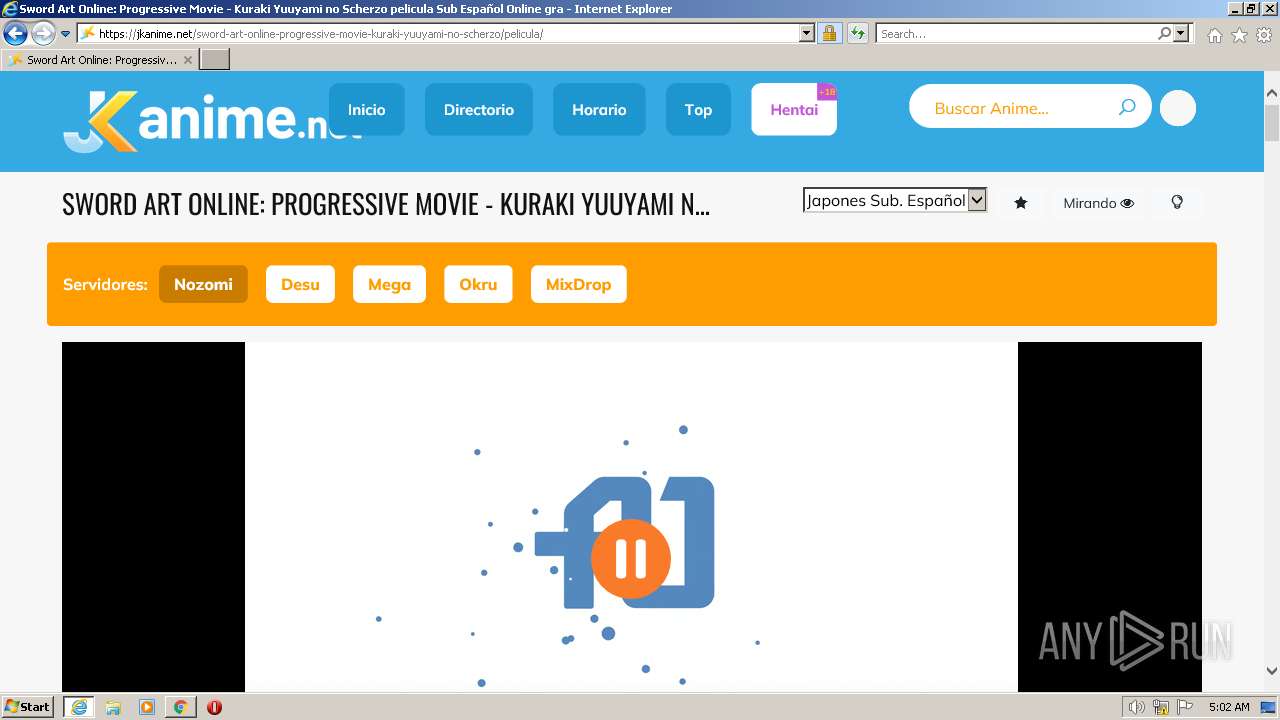Viewport: 1280px width, 720px height.
Task: Click the round user profile button
Action: (1178, 108)
